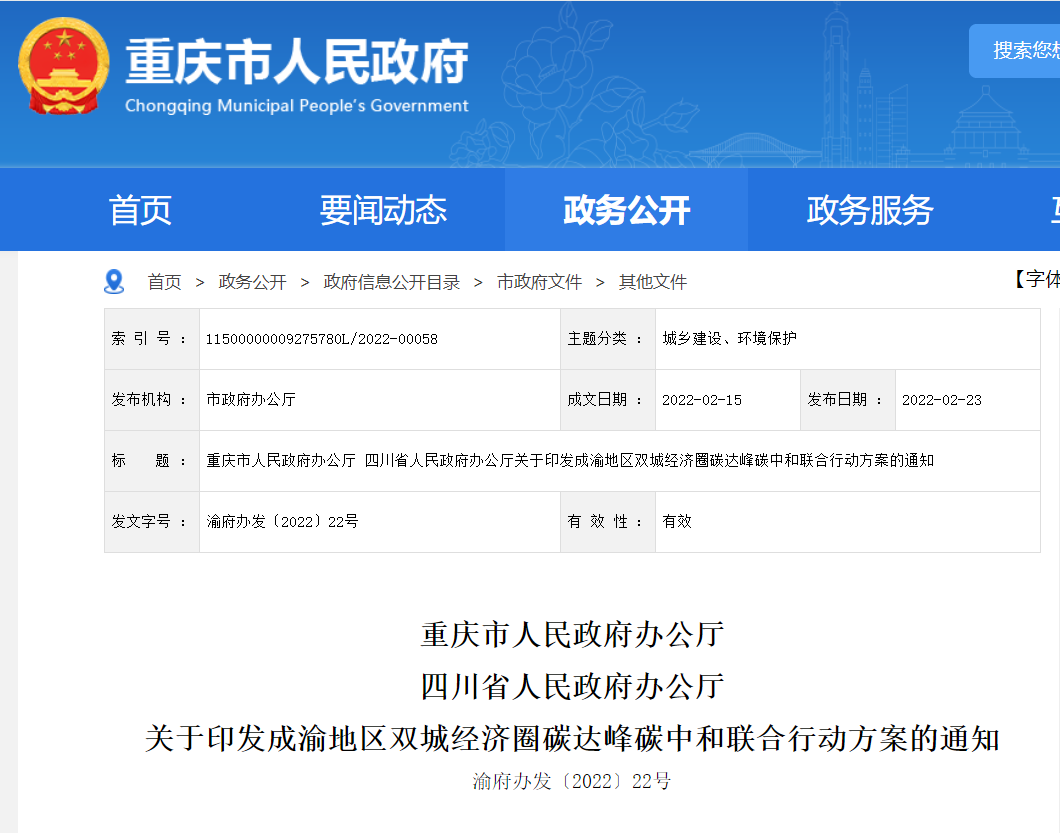The image size is (1060, 833).
Task: Click the blue location pin icon
Action: coord(114,282)
